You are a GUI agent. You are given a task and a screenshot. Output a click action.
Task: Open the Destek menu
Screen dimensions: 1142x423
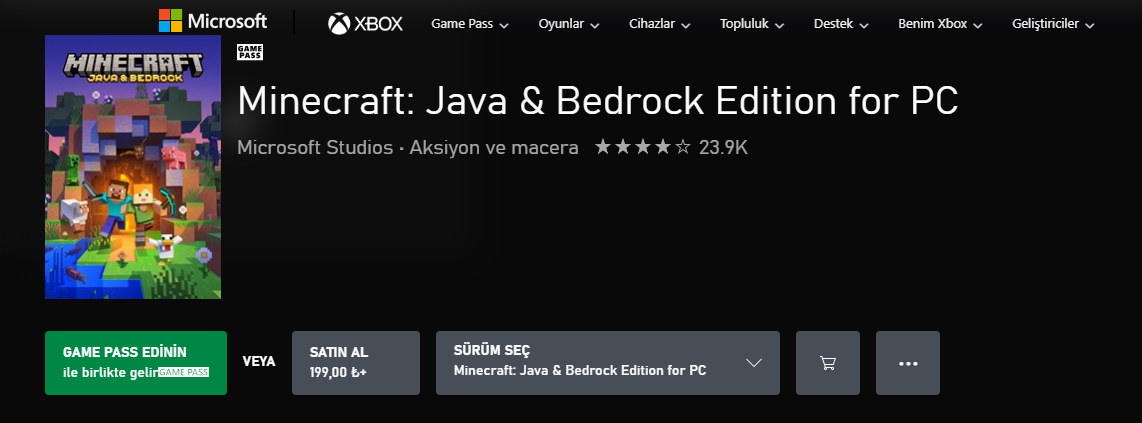click(841, 23)
